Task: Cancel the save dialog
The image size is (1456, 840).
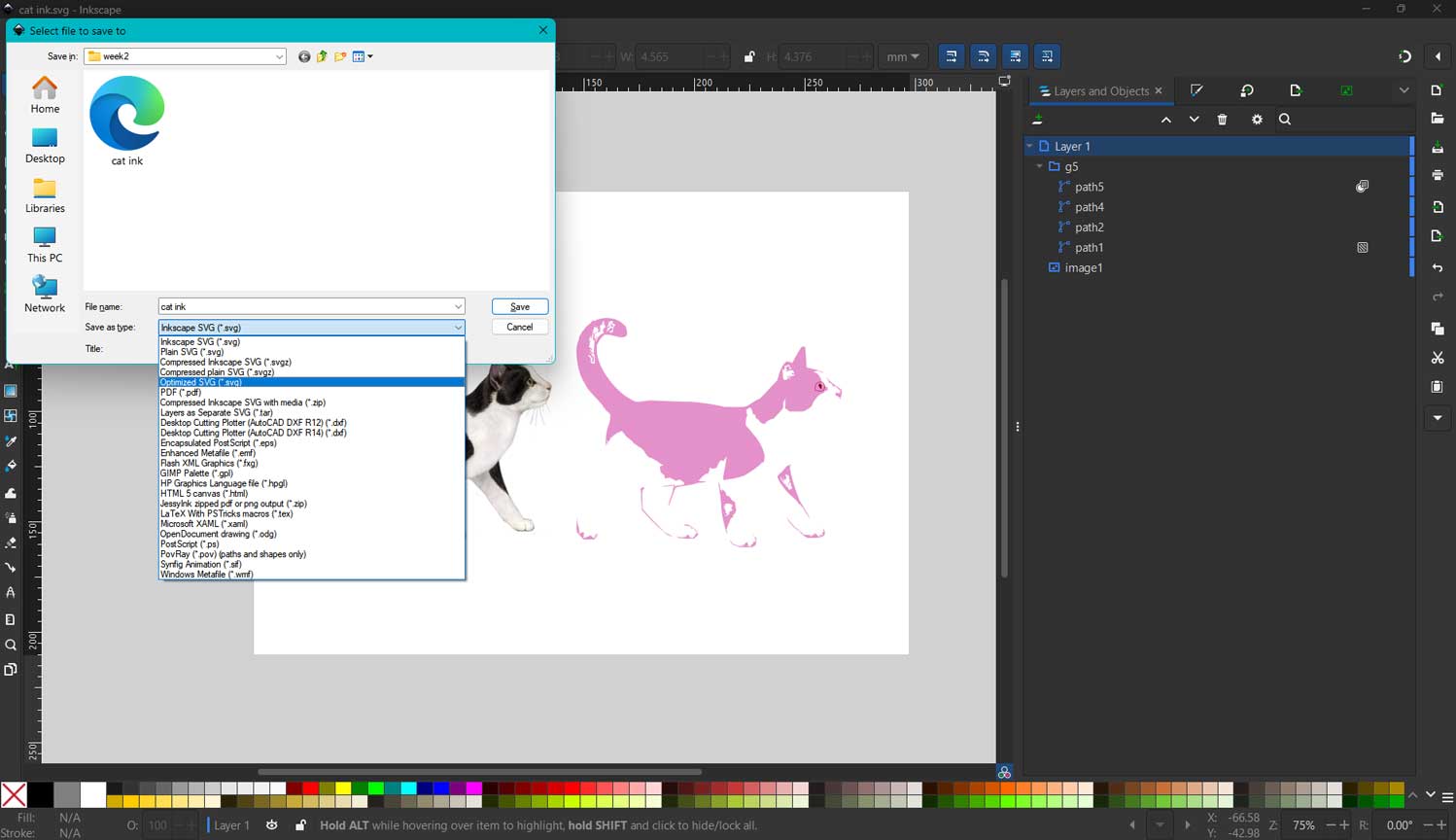Action: (520, 327)
